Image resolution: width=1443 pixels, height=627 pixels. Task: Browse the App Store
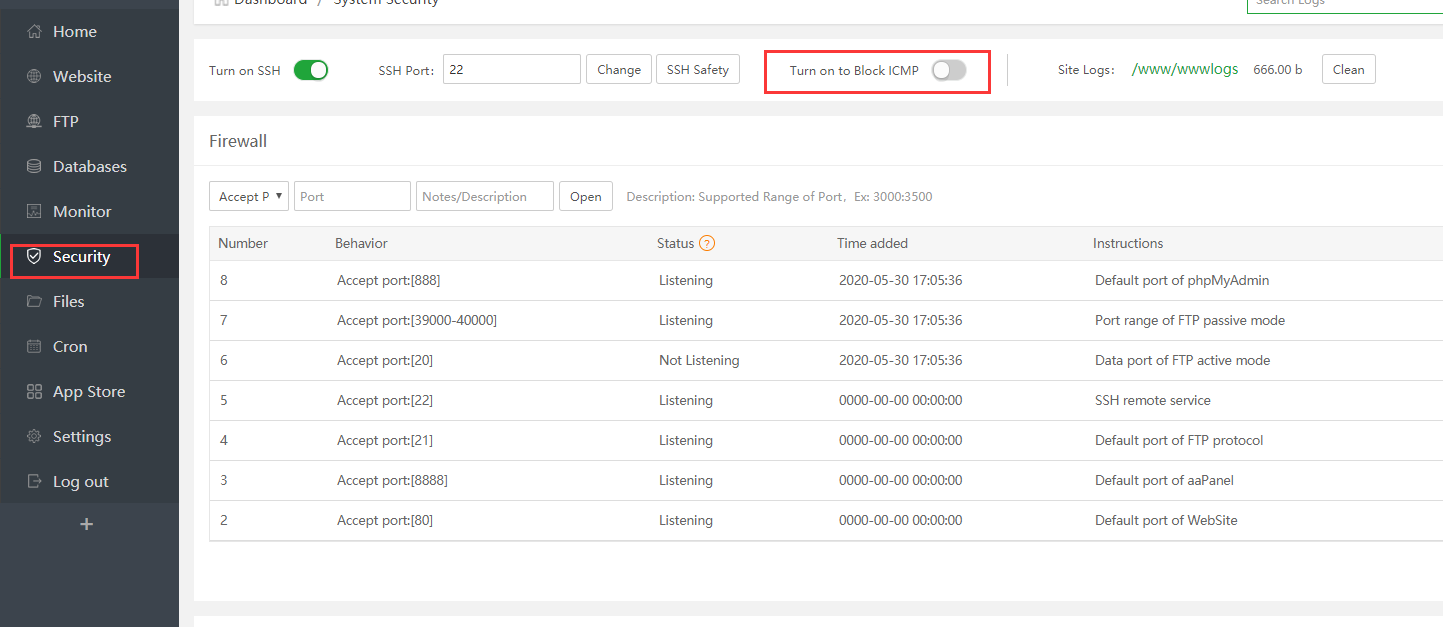pyautogui.click(x=89, y=391)
